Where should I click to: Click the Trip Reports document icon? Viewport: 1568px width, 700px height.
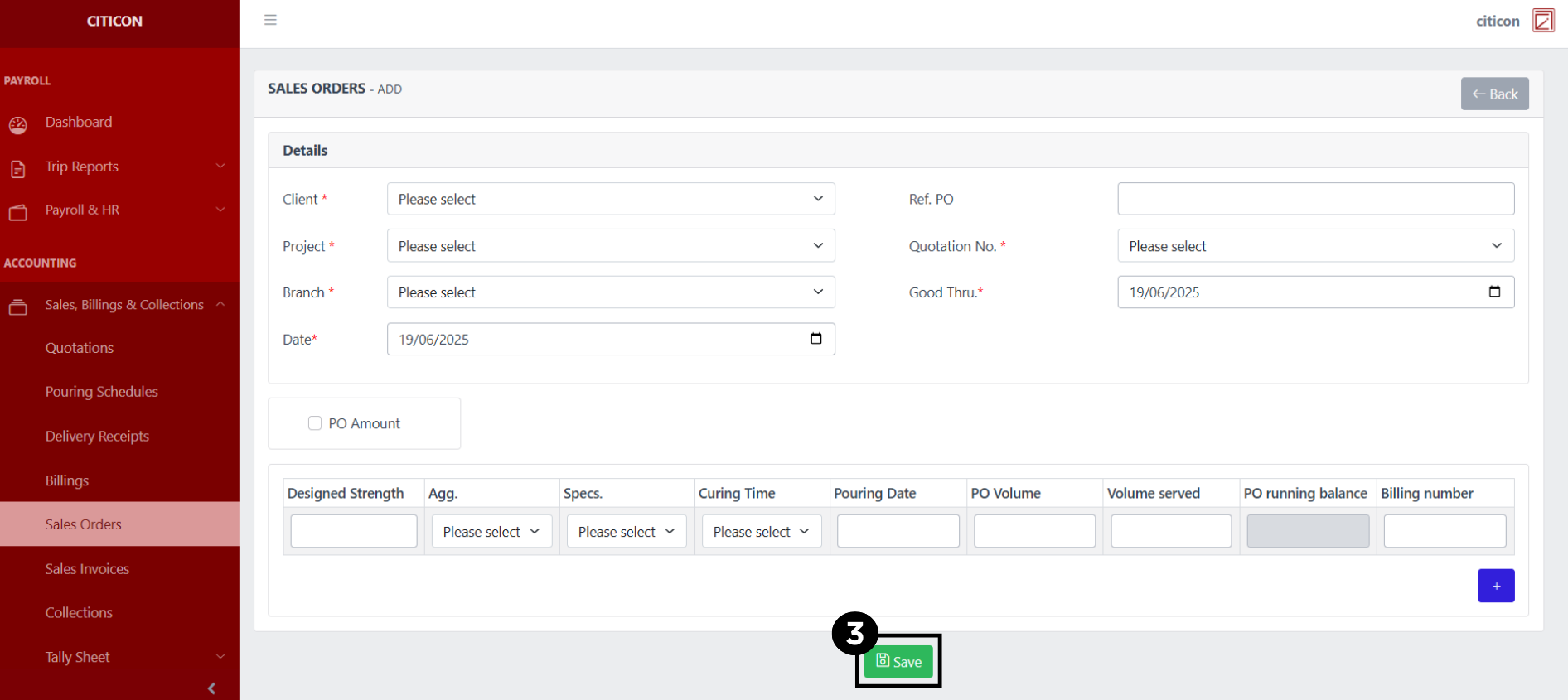coord(18,169)
